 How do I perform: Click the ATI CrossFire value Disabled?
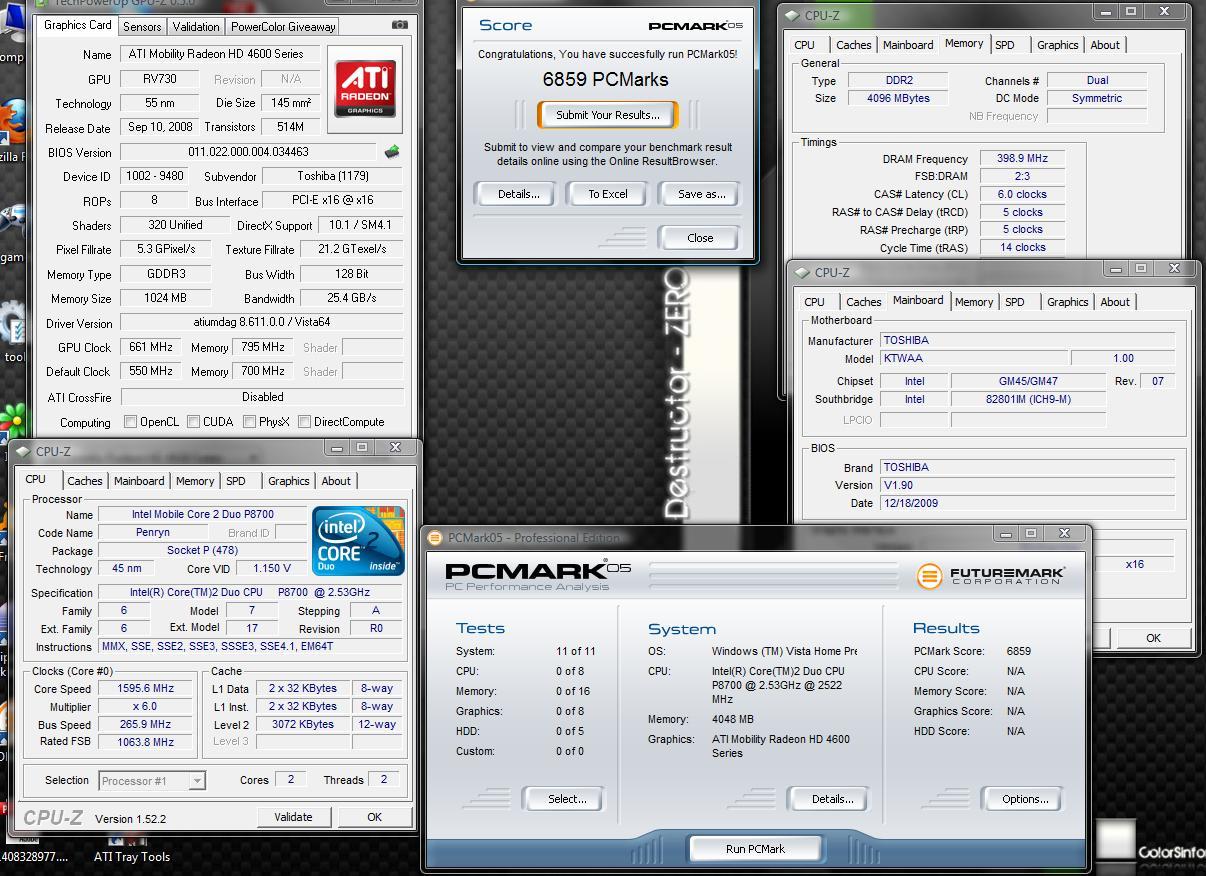tap(262, 398)
